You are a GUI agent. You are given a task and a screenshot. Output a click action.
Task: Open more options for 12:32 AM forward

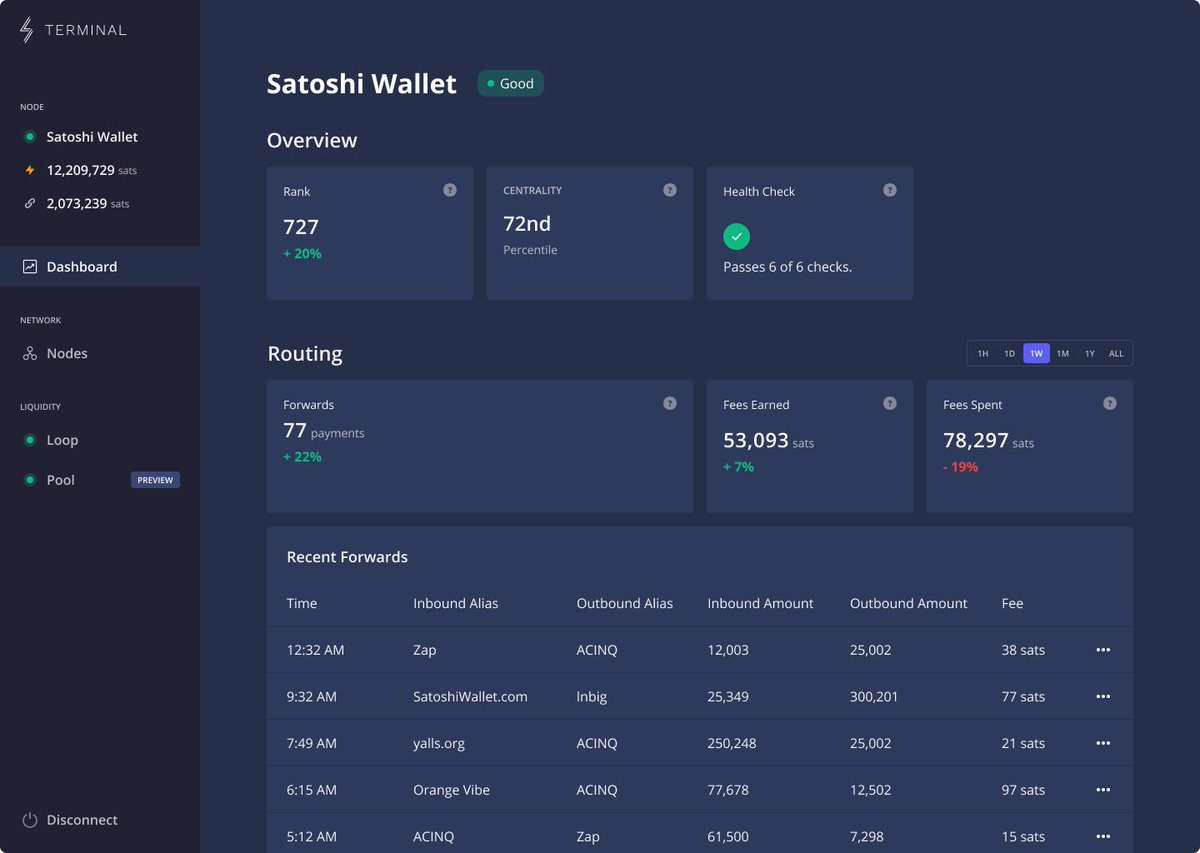[x=1103, y=650]
